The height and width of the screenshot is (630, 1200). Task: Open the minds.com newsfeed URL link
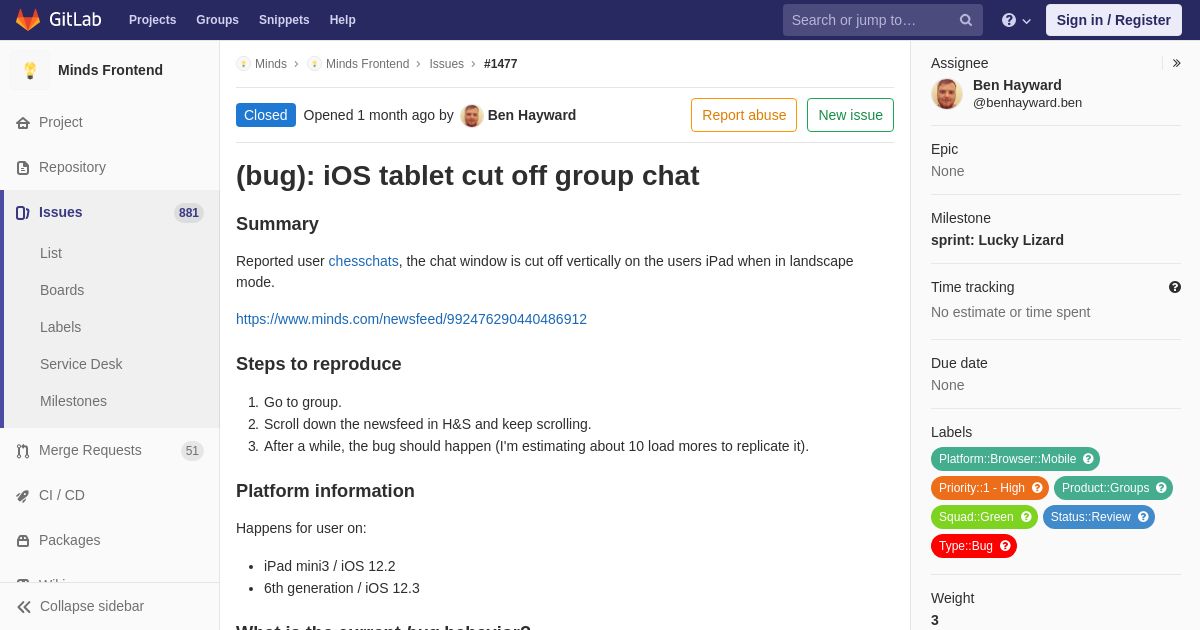(x=411, y=319)
